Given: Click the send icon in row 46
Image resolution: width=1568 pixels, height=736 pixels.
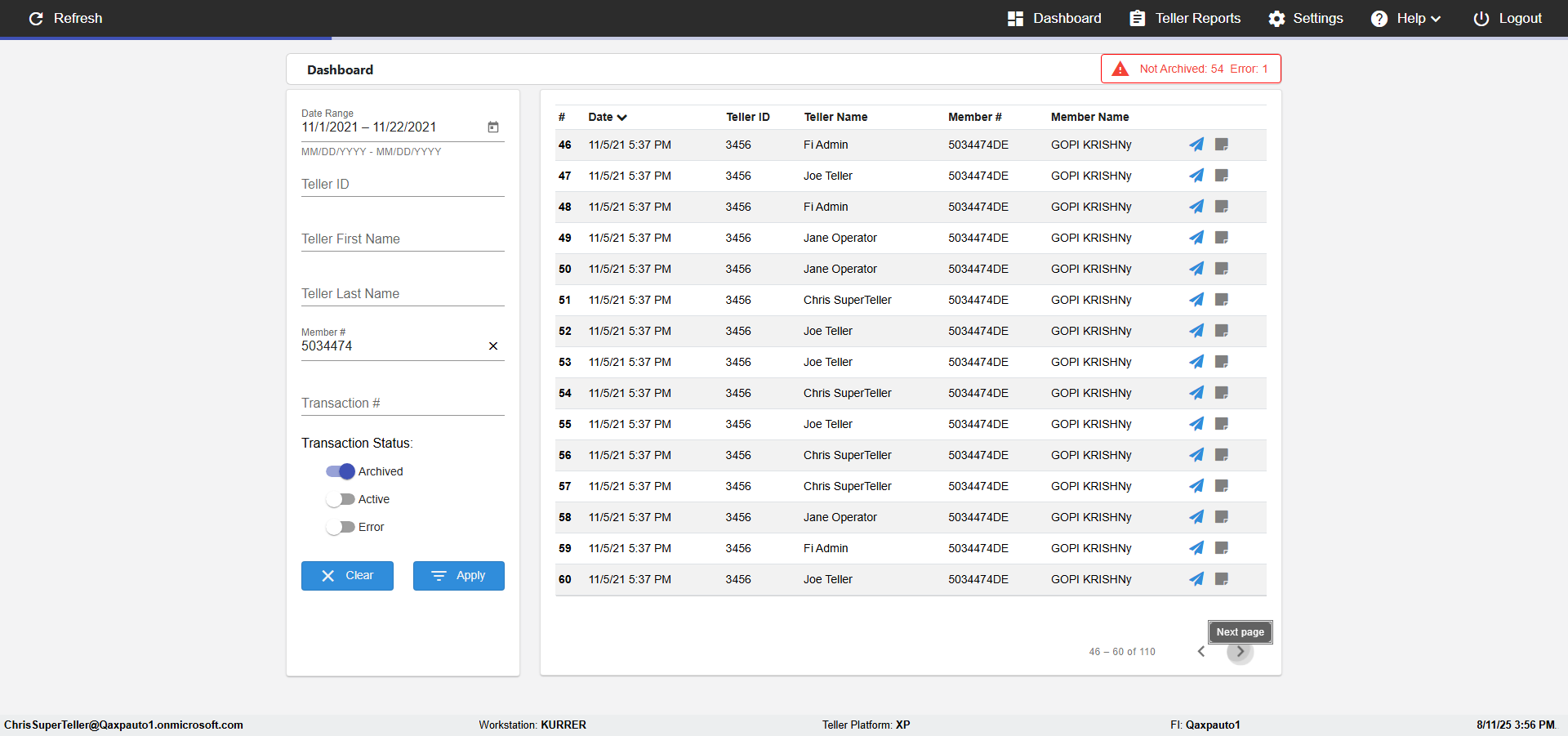Looking at the screenshot, I should tap(1196, 145).
